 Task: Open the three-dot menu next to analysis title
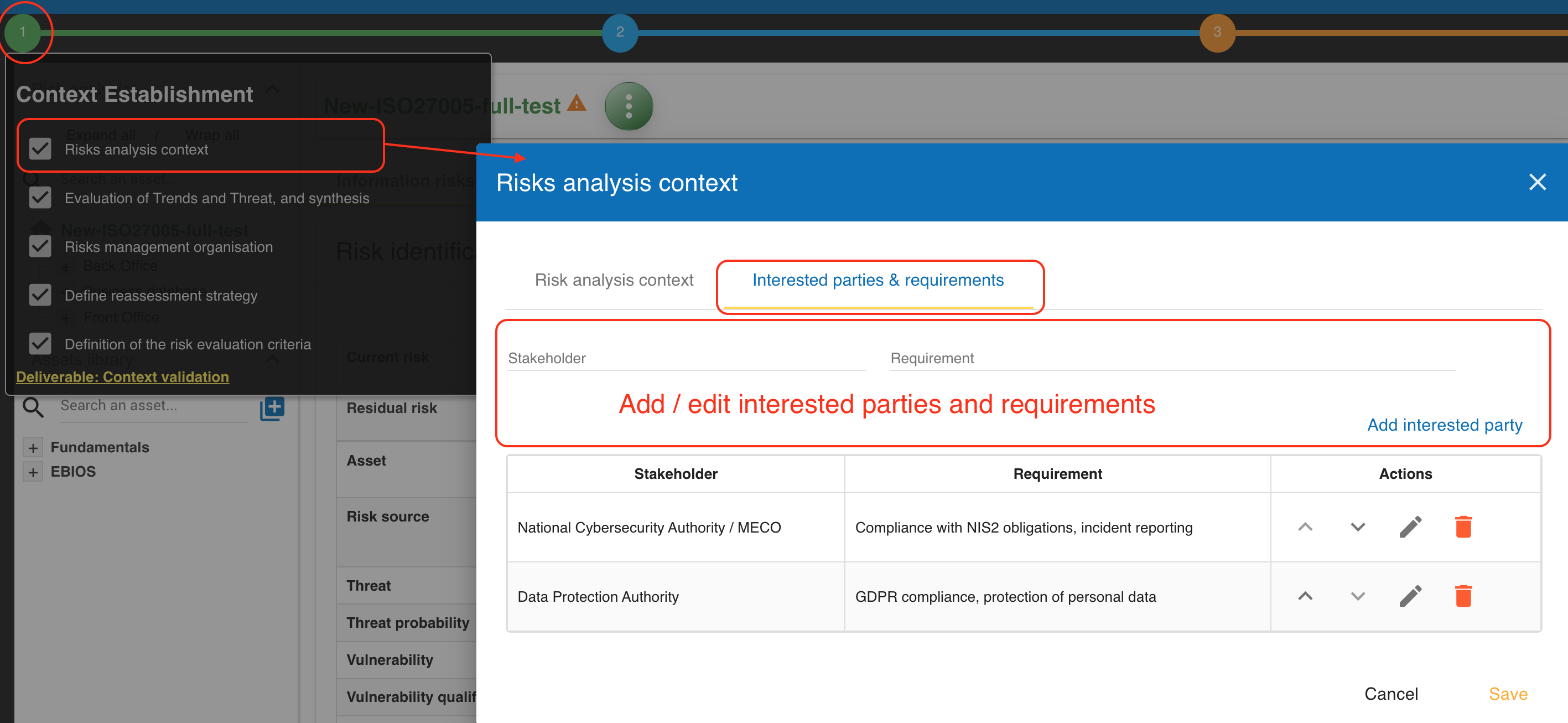coord(628,106)
